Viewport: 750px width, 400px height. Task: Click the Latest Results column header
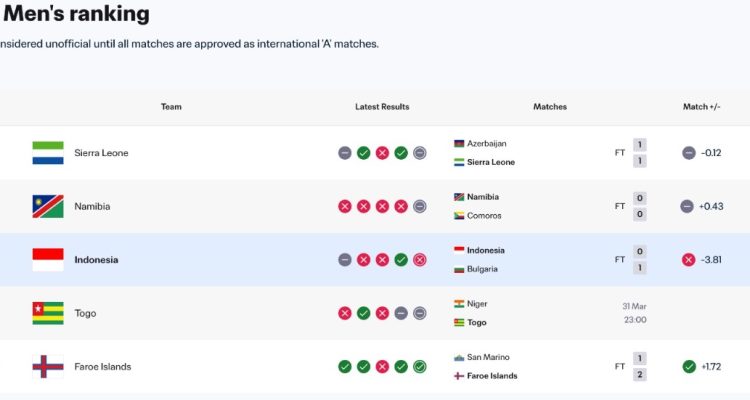pyautogui.click(x=382, y=107)
